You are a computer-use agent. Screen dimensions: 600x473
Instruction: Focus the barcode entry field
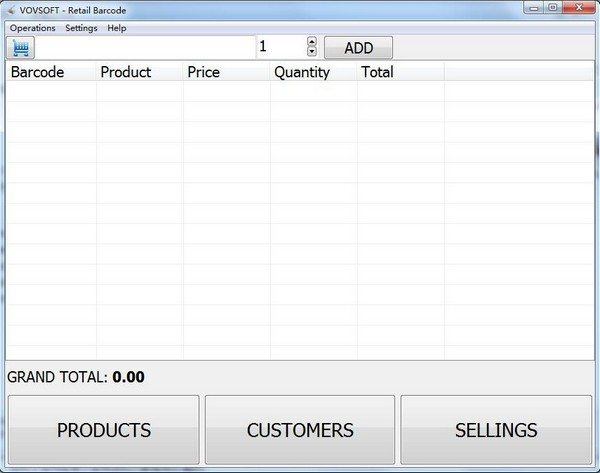tap(145, 47)
